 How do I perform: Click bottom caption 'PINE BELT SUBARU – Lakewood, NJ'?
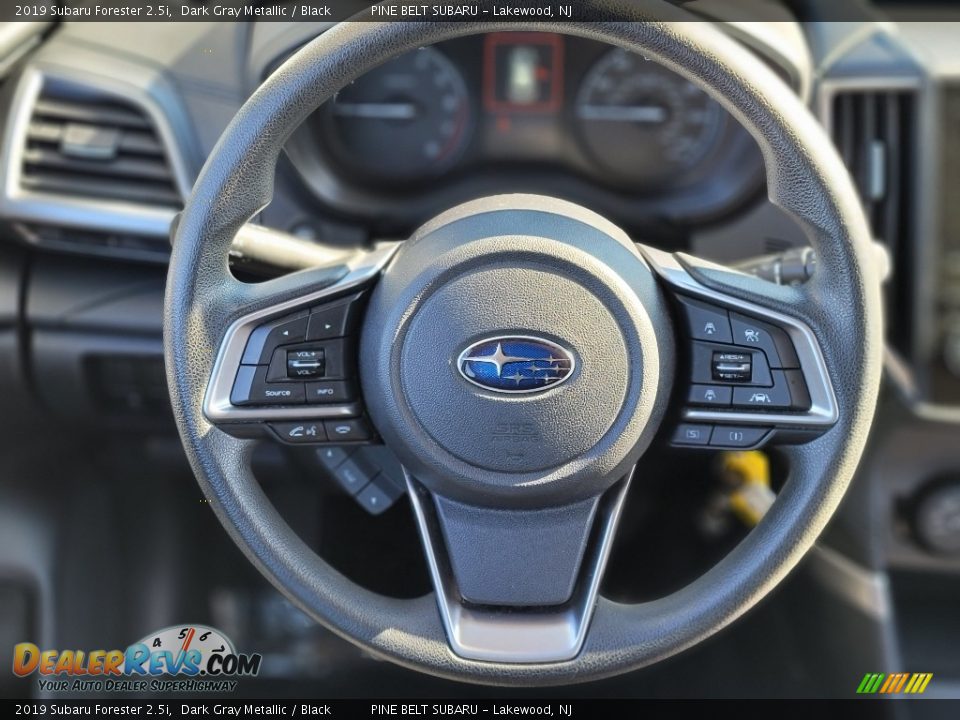(x=471, y=710)
